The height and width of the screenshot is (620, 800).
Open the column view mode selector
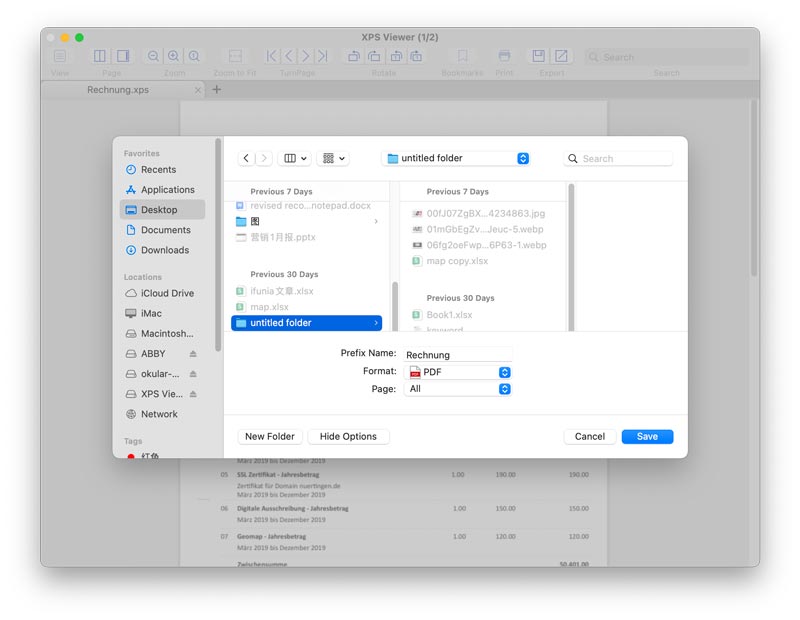point(295,158)
